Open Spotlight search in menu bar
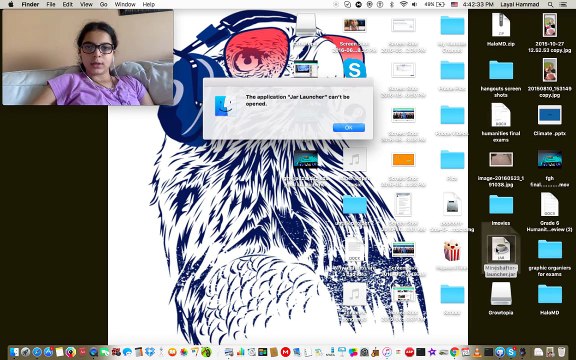The height and width of the screenshot is (360, 576). (x=550, y=4)
